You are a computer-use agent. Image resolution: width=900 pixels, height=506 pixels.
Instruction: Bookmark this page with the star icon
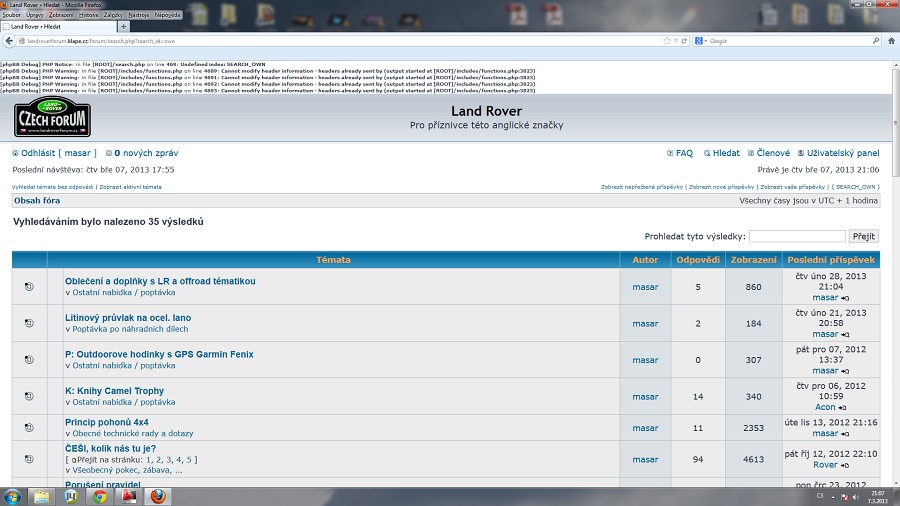coord(667,41)
